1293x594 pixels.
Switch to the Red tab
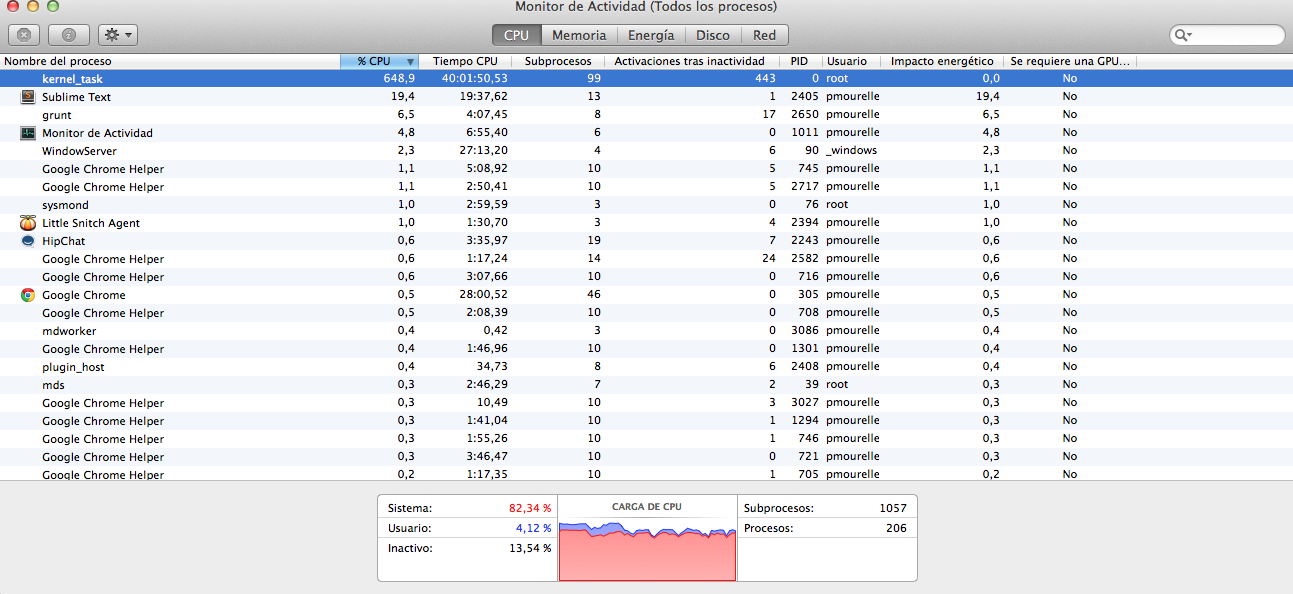pos(765,35)
